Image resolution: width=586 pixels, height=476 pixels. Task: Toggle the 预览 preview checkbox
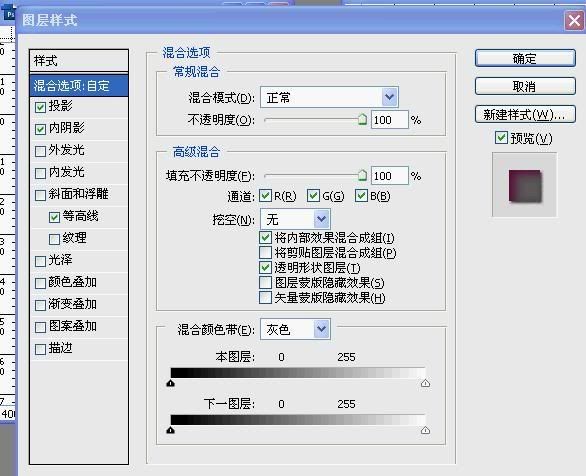tap(501, 138)
